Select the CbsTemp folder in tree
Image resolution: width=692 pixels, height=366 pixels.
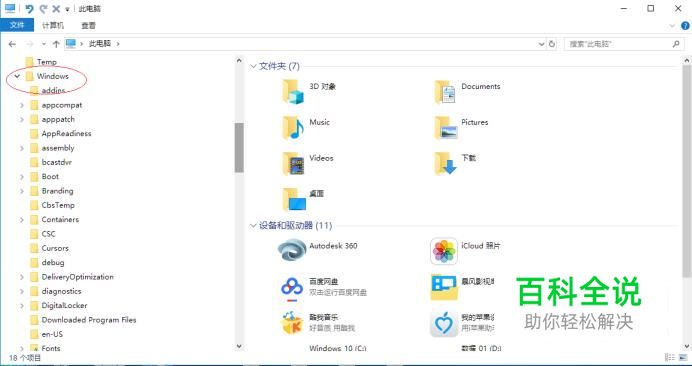click(x=58, y=205)
